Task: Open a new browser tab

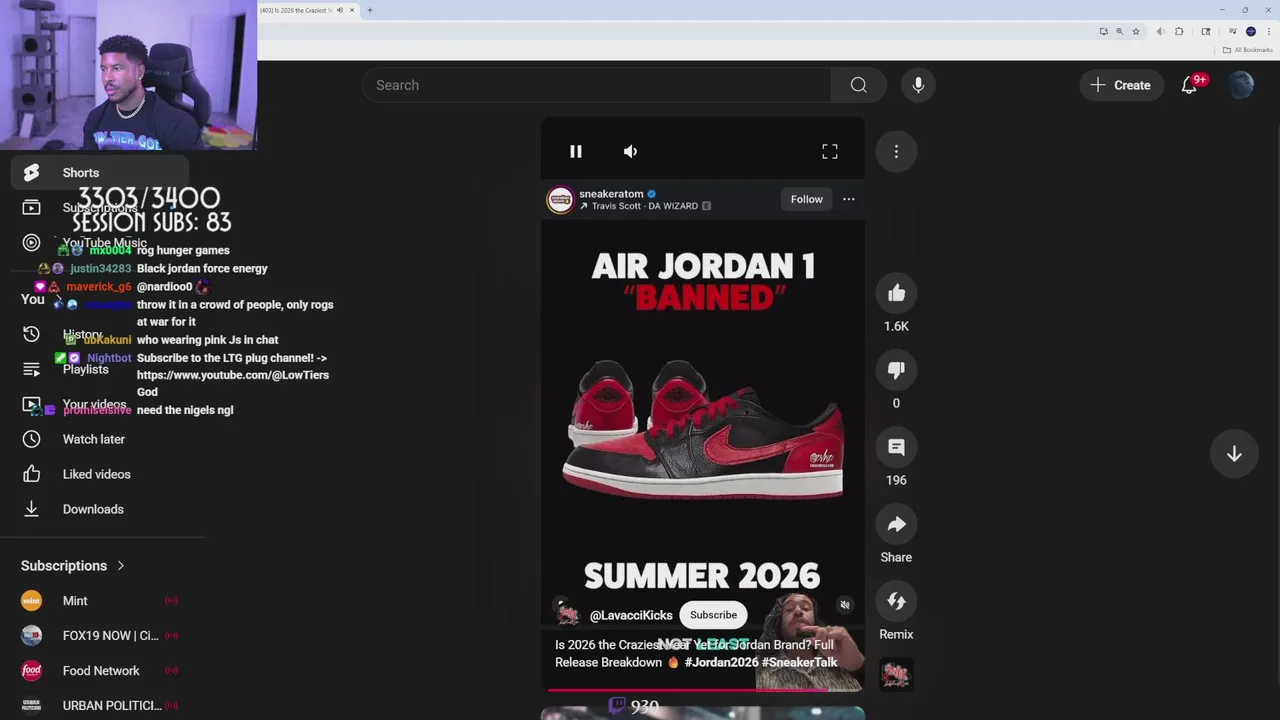Action: pyautogui.click(x=370, y=10)
